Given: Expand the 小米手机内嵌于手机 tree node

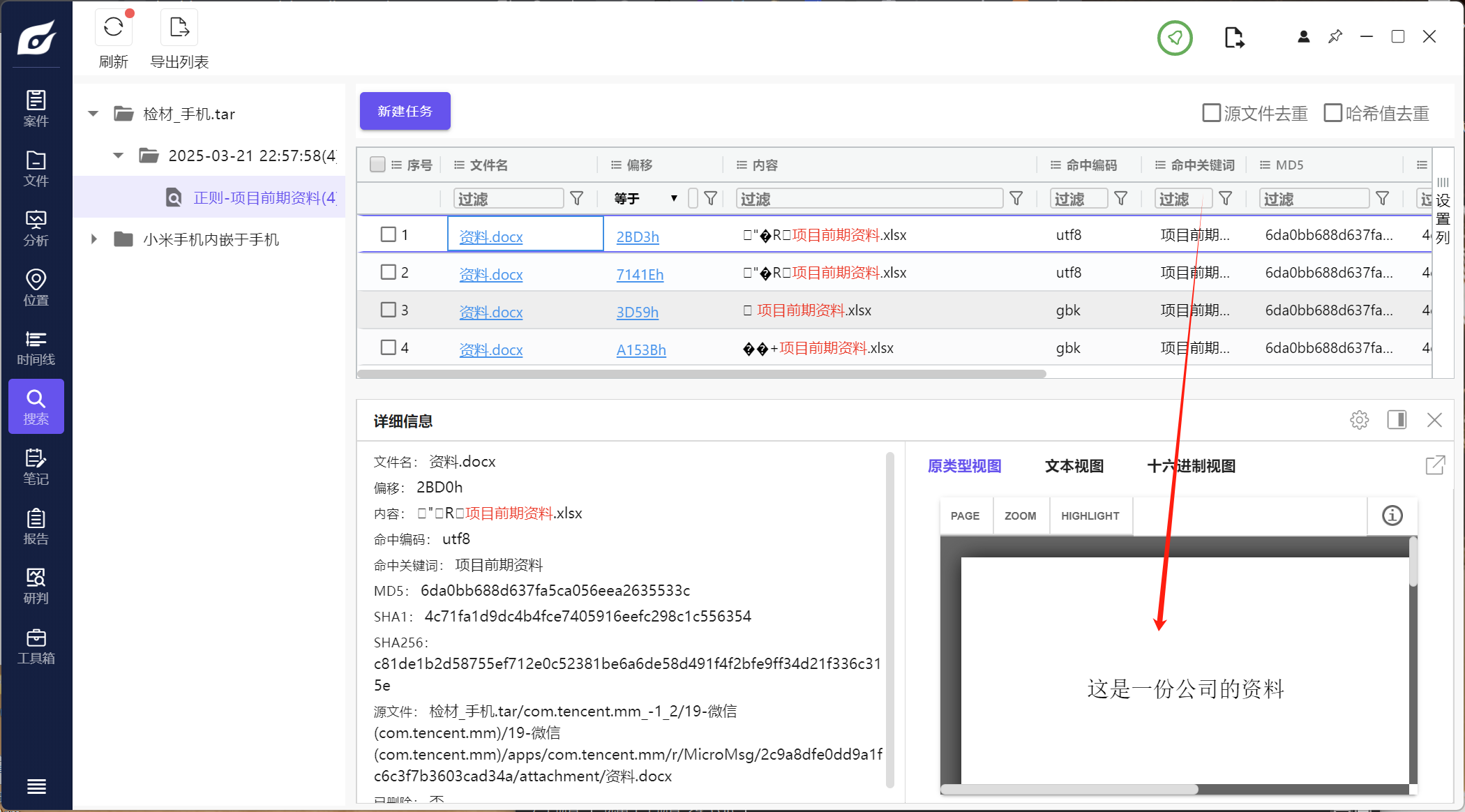Looking at the screenshot, I should pyautogui.click(x=94, y=239).
